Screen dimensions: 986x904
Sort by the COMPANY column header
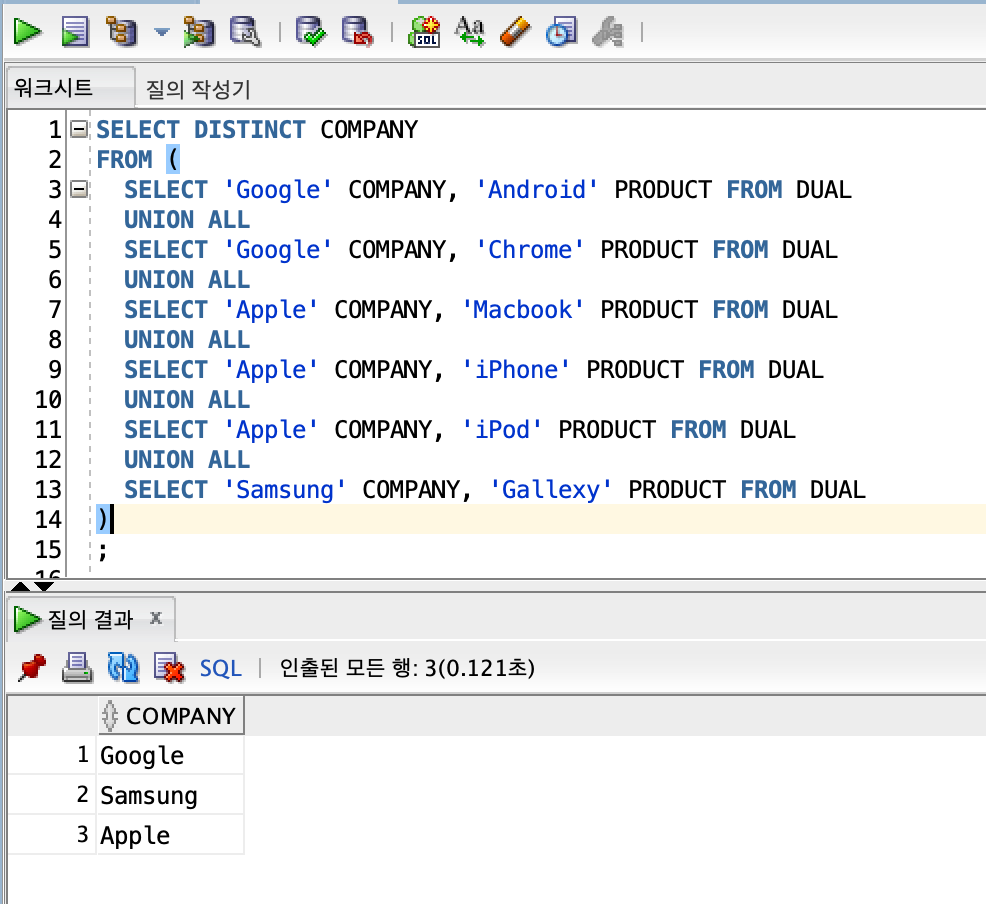point(171,715)
